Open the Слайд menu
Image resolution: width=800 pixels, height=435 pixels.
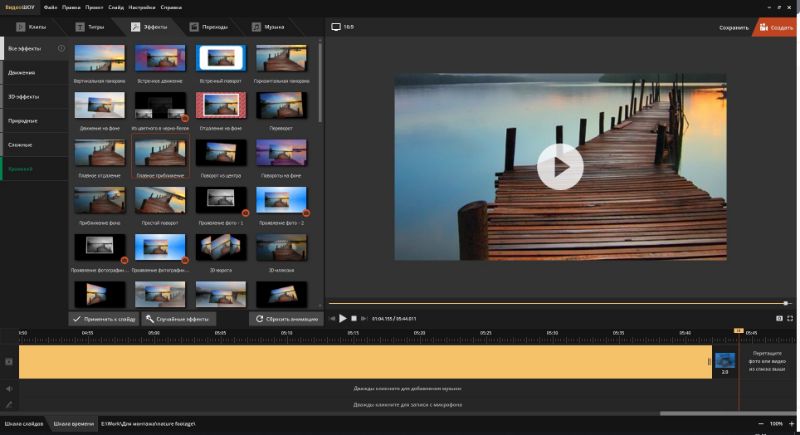point(116,8)
